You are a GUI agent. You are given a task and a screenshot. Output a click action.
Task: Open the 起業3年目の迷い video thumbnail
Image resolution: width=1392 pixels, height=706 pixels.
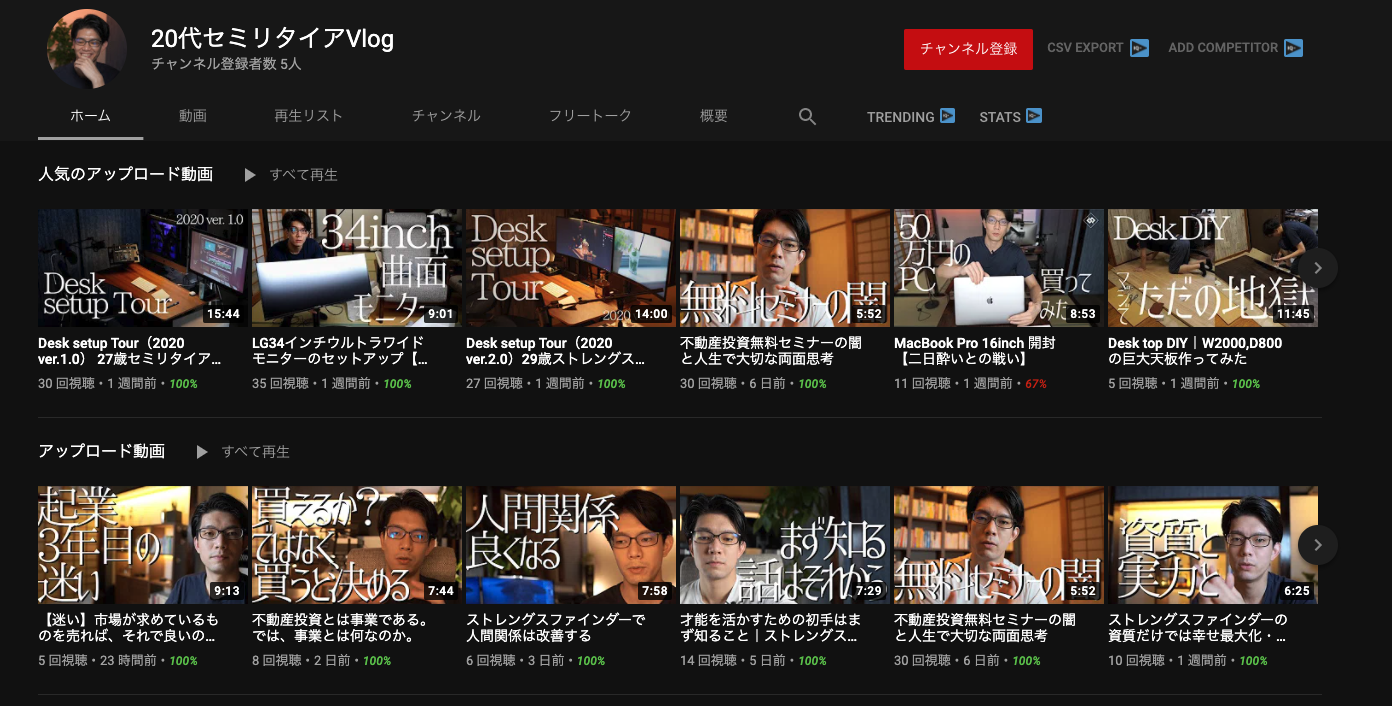[x=143, y=545]
